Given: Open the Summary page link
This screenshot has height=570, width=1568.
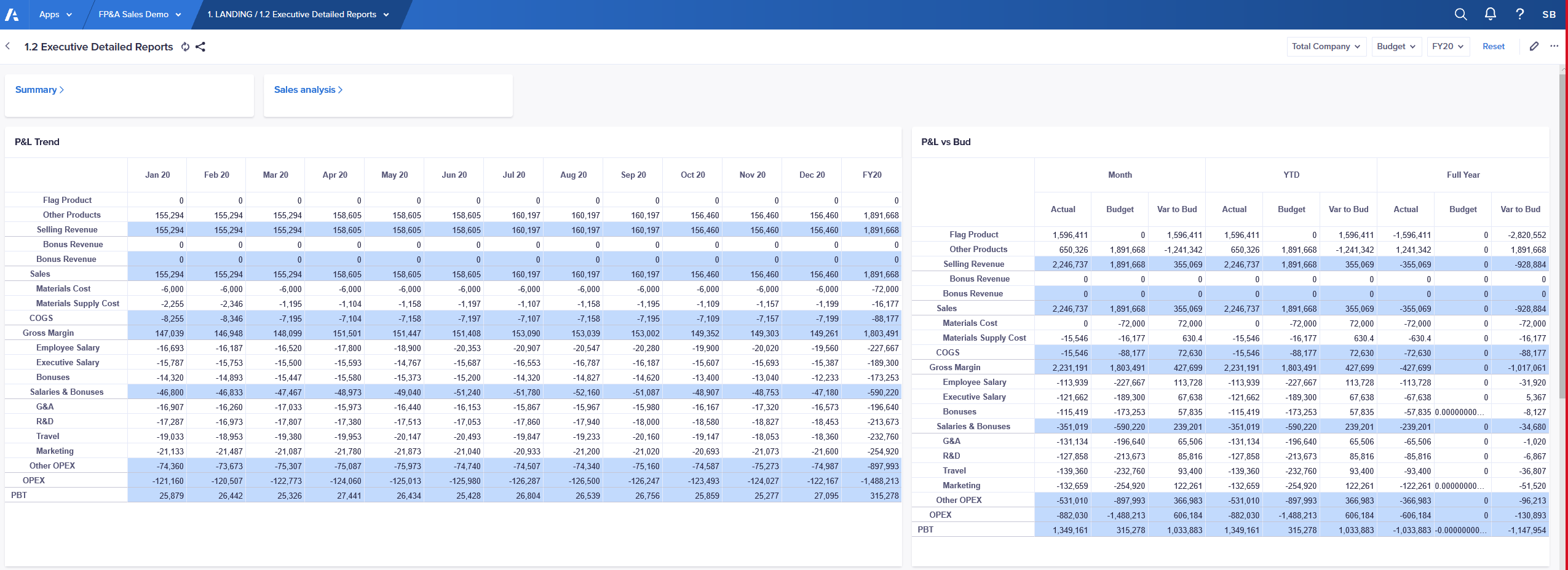Looking at the screenshot, I should pyautogui.click(x=39, y=89).
